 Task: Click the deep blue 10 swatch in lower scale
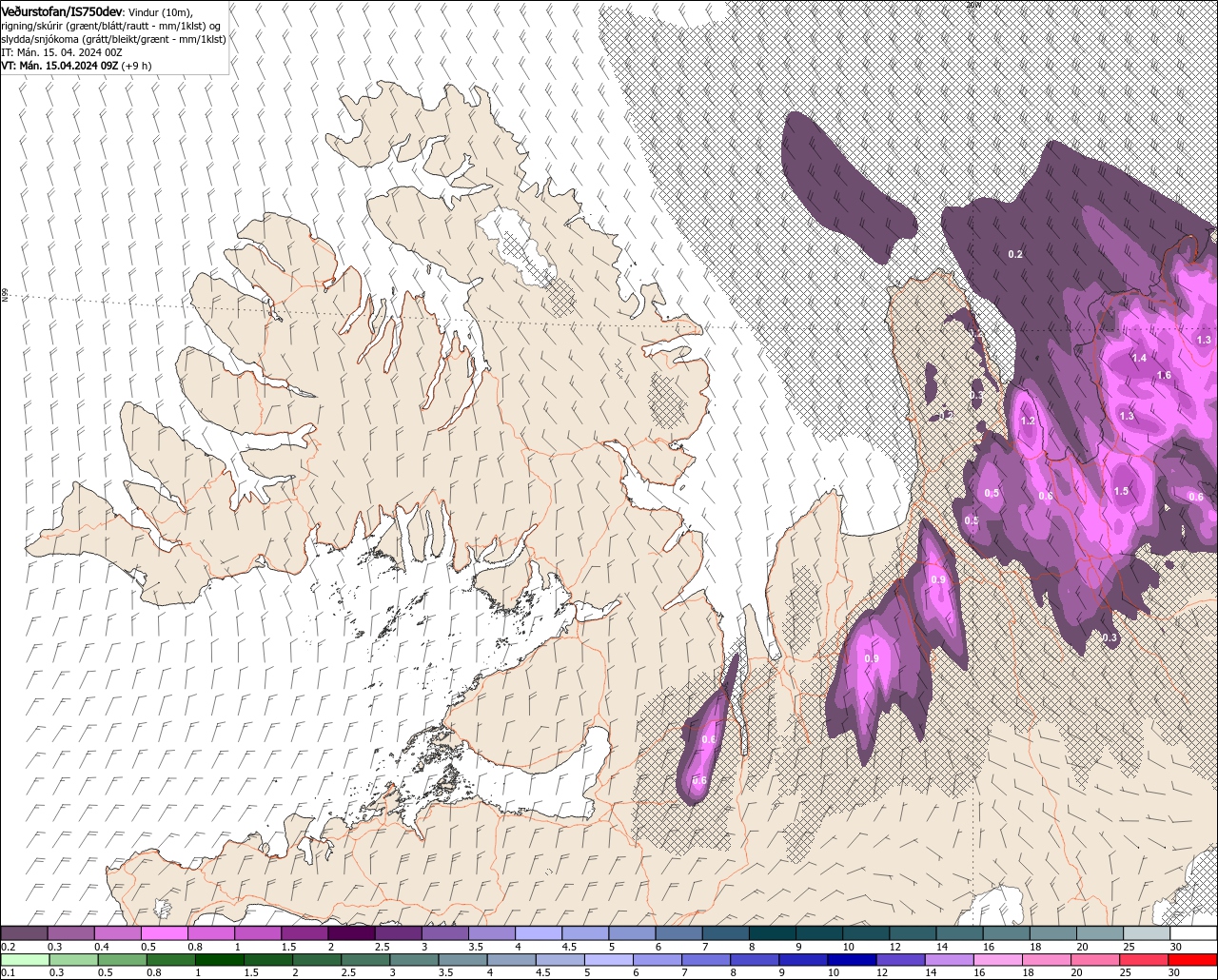pos(851,959)
